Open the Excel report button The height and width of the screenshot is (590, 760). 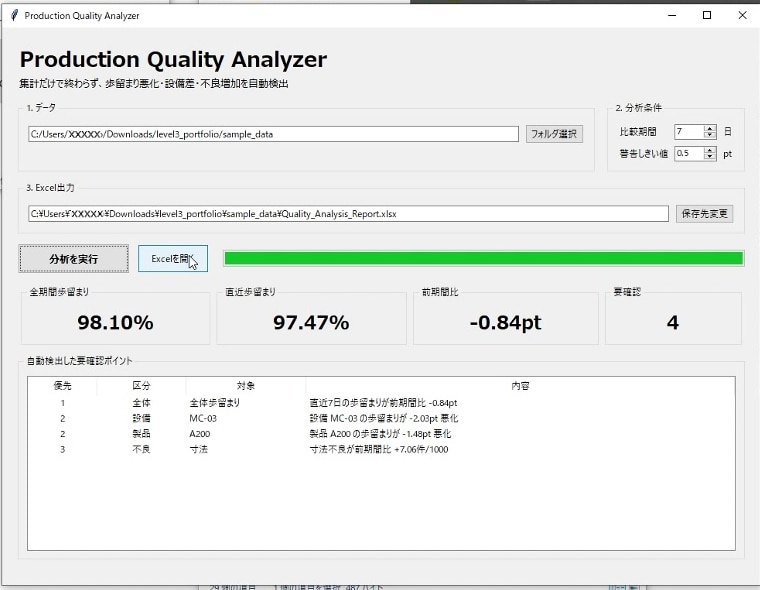[x=173, y=258]
